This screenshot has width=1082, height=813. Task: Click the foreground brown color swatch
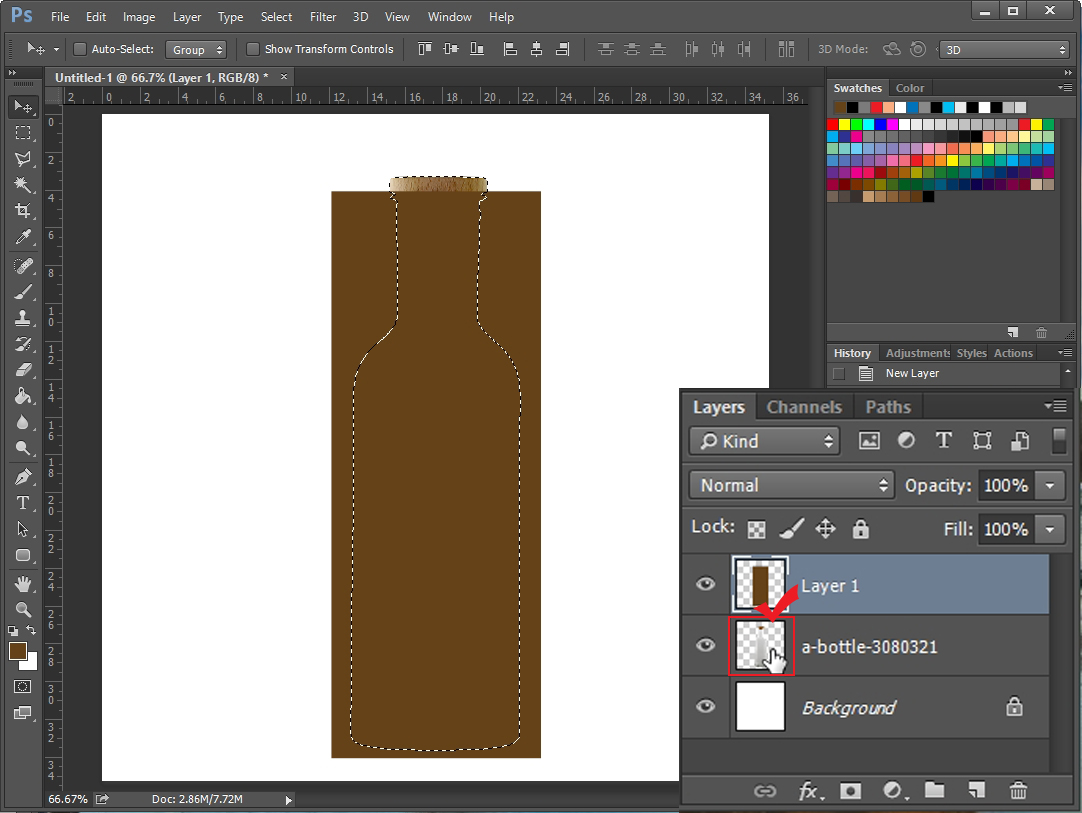tap(17, 650)
